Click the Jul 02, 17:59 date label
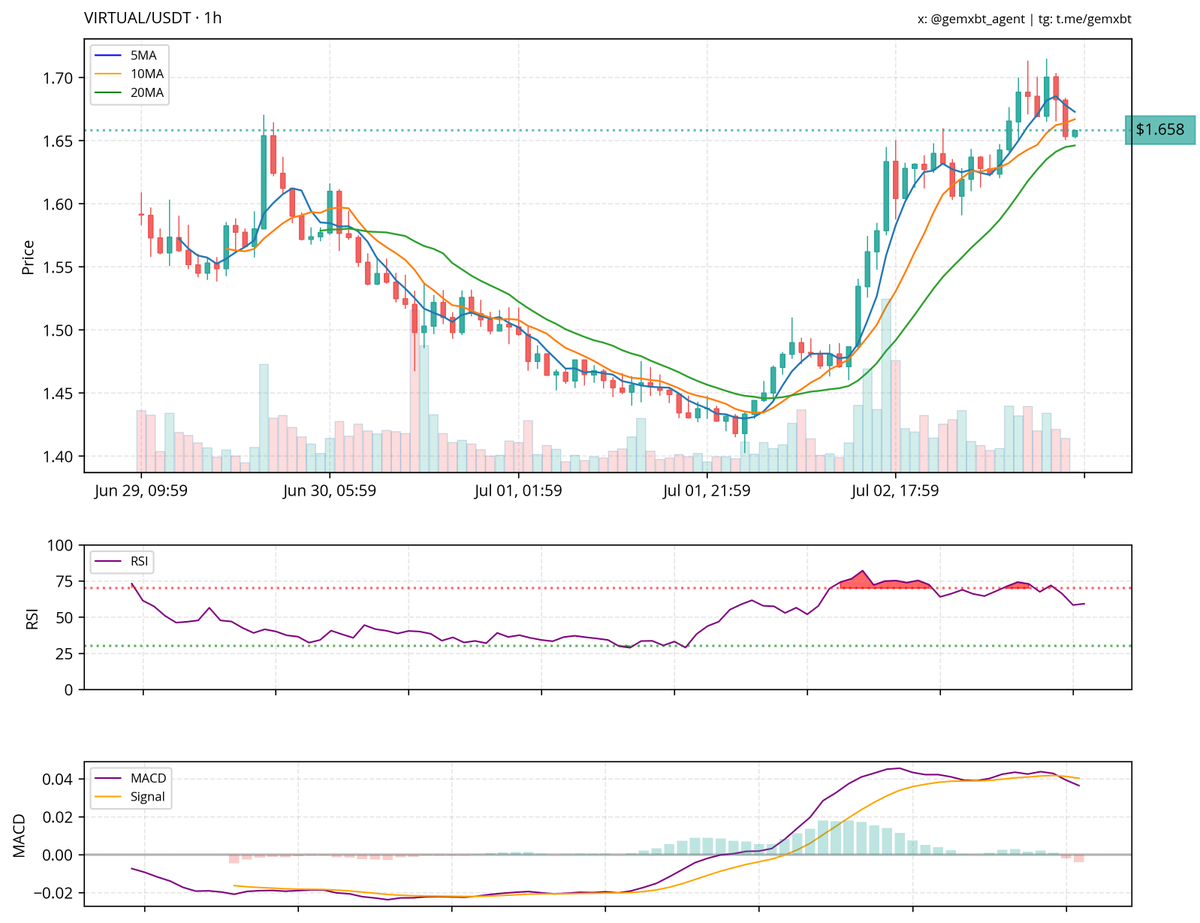The image size is (1200, 923). pos(897,491)
